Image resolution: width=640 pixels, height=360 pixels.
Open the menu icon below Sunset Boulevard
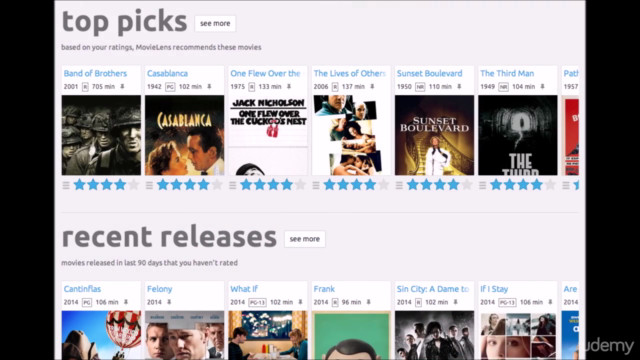[399, 185]
